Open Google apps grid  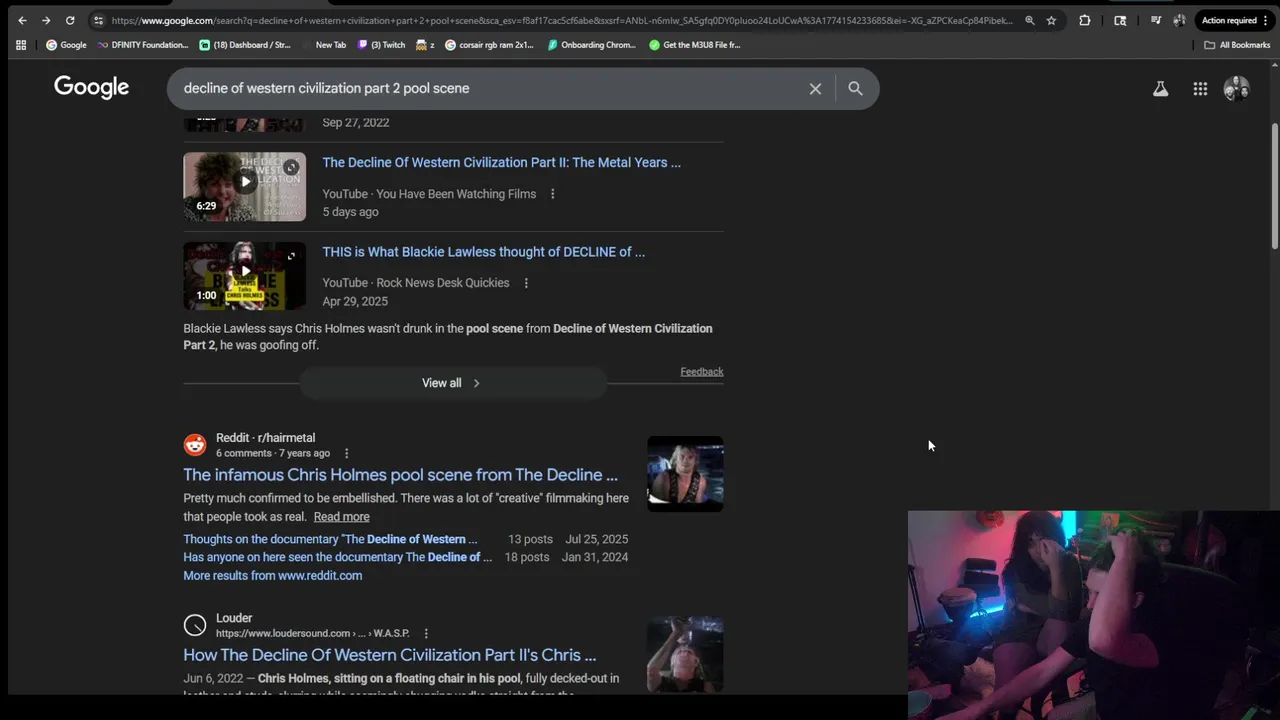(x=1200, y=89)
